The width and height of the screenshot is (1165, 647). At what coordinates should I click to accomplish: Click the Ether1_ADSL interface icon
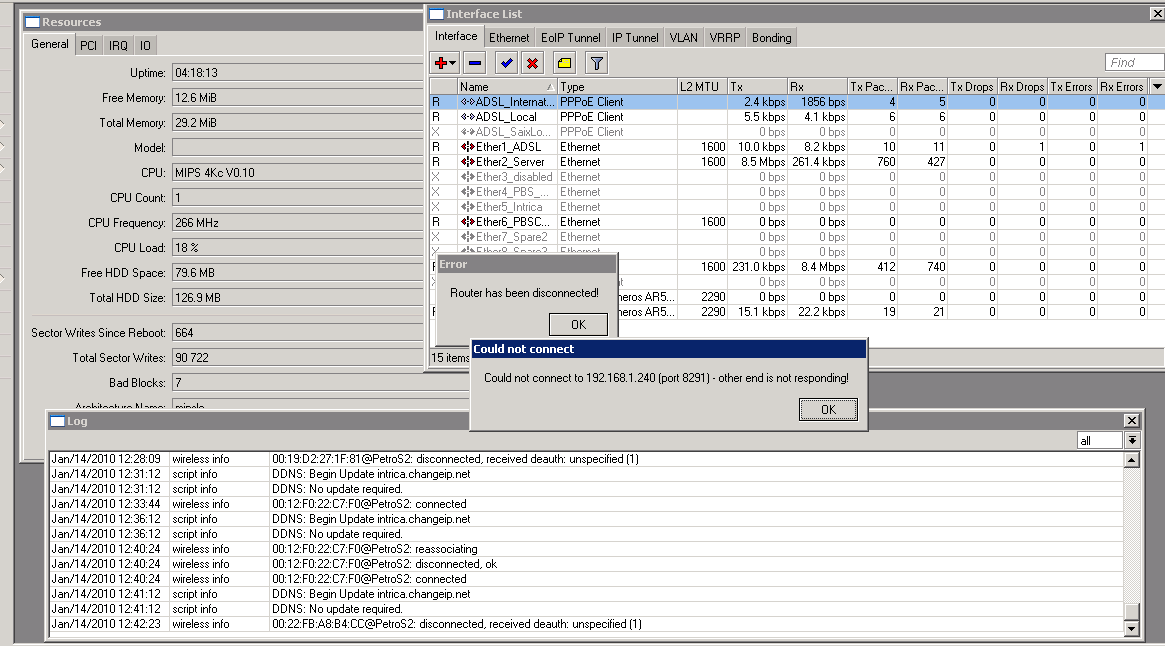(x=467, y=147)
